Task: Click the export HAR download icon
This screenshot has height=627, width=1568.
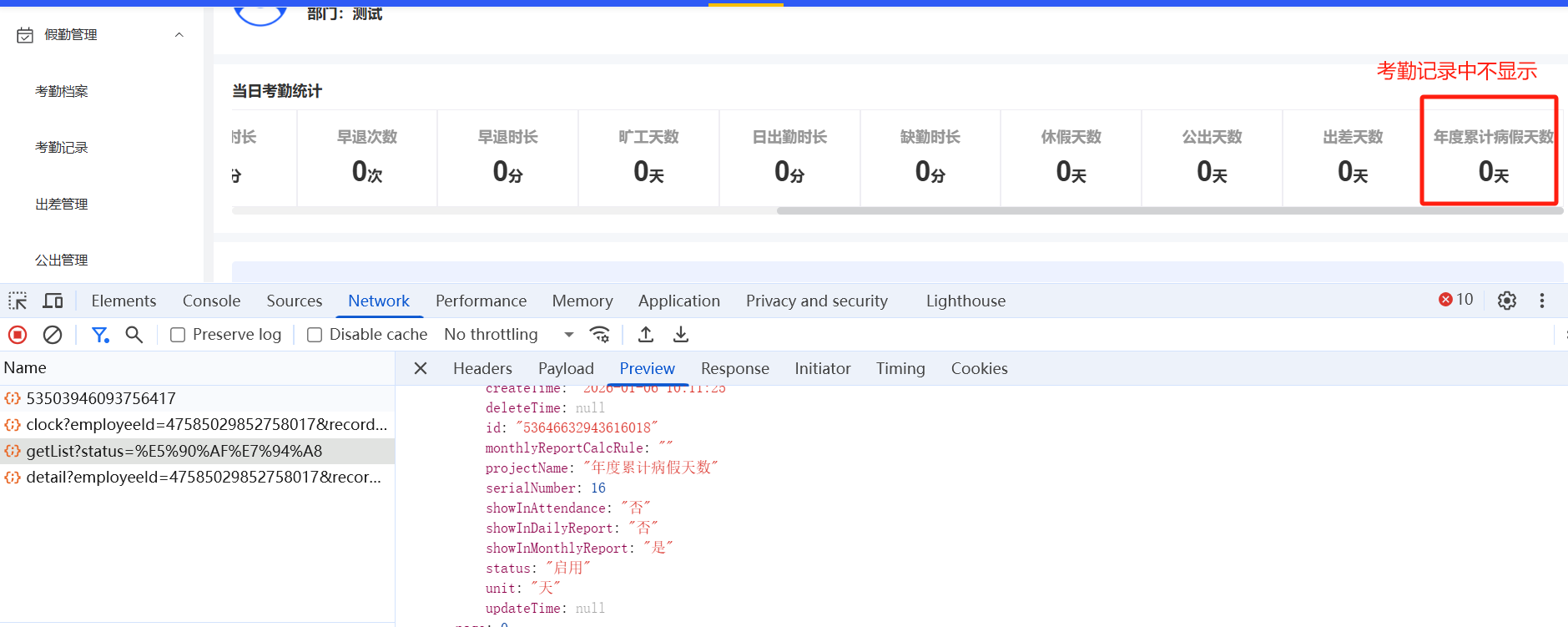Action: [x=681, y=335]
